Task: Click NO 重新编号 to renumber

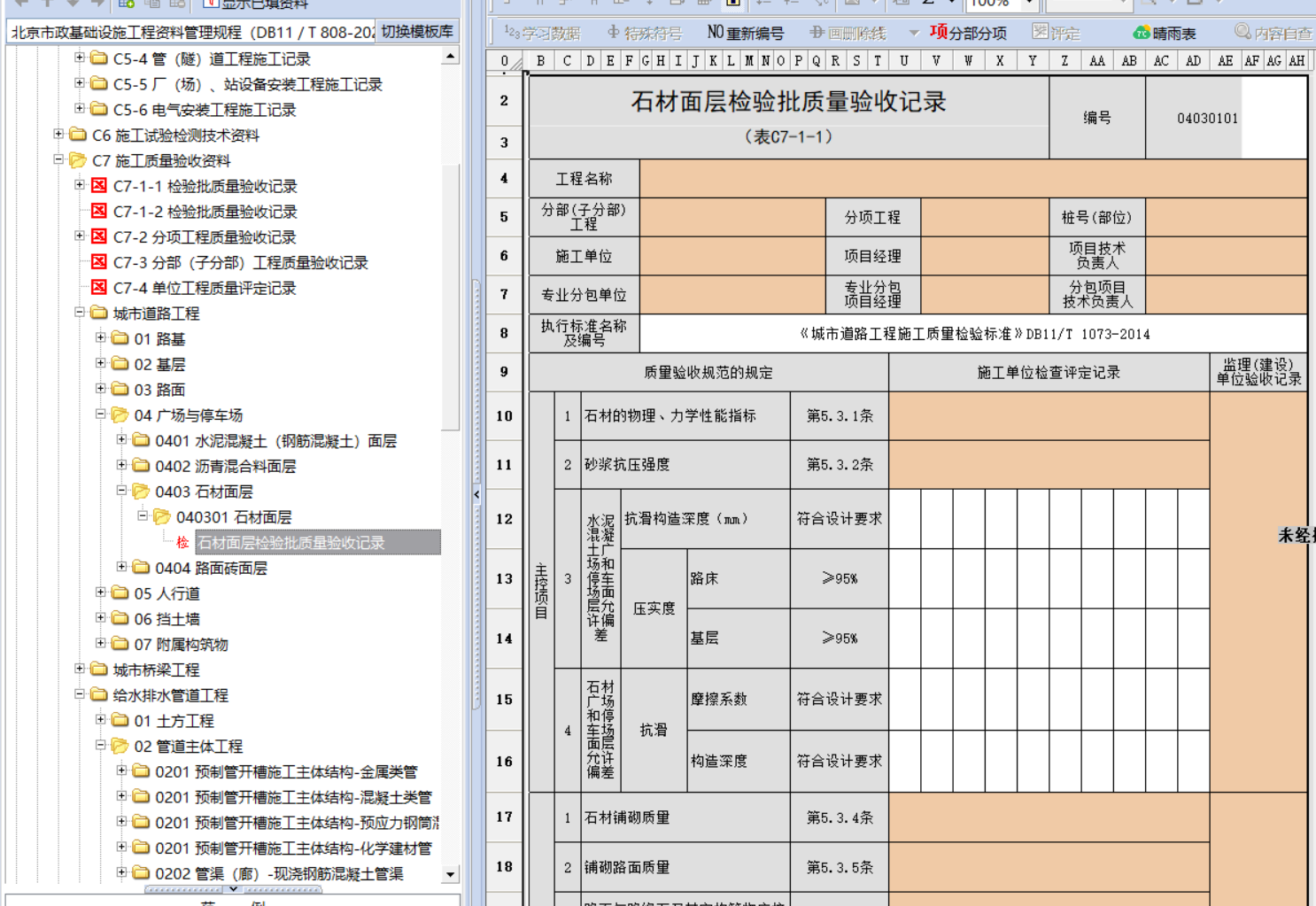Action: click(x=745, y=33)
